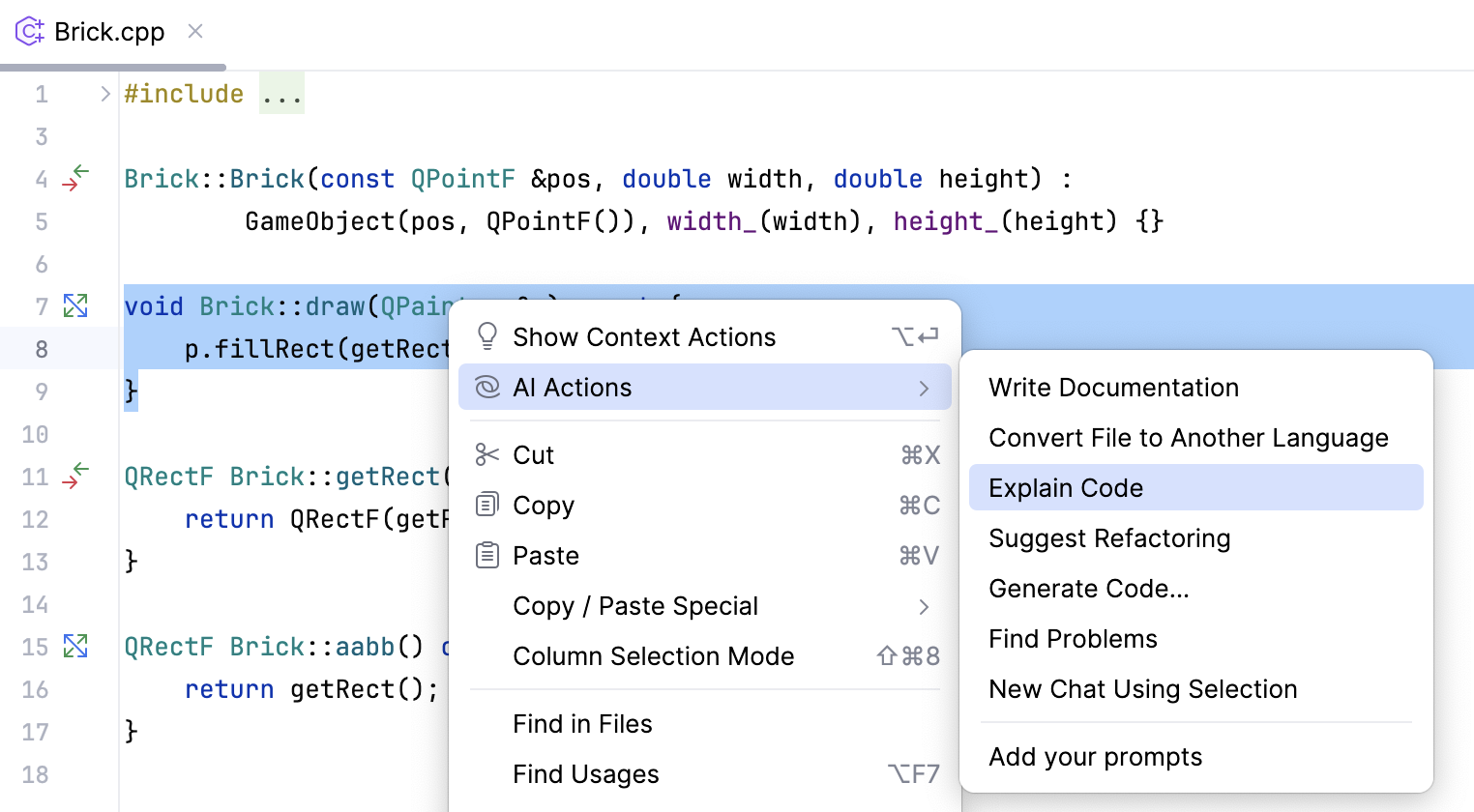Start New Chat Using Selection
This screenshot has width=1474, height=812.
tap(1142, 688)
